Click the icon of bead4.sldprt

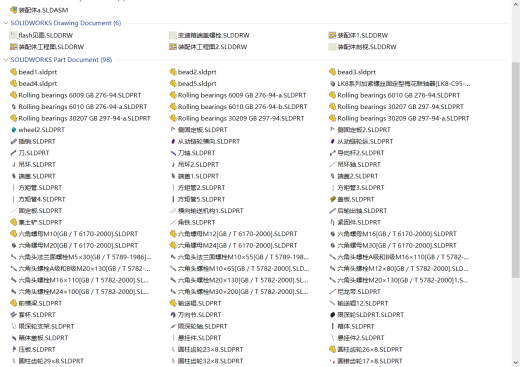[13, 84]
